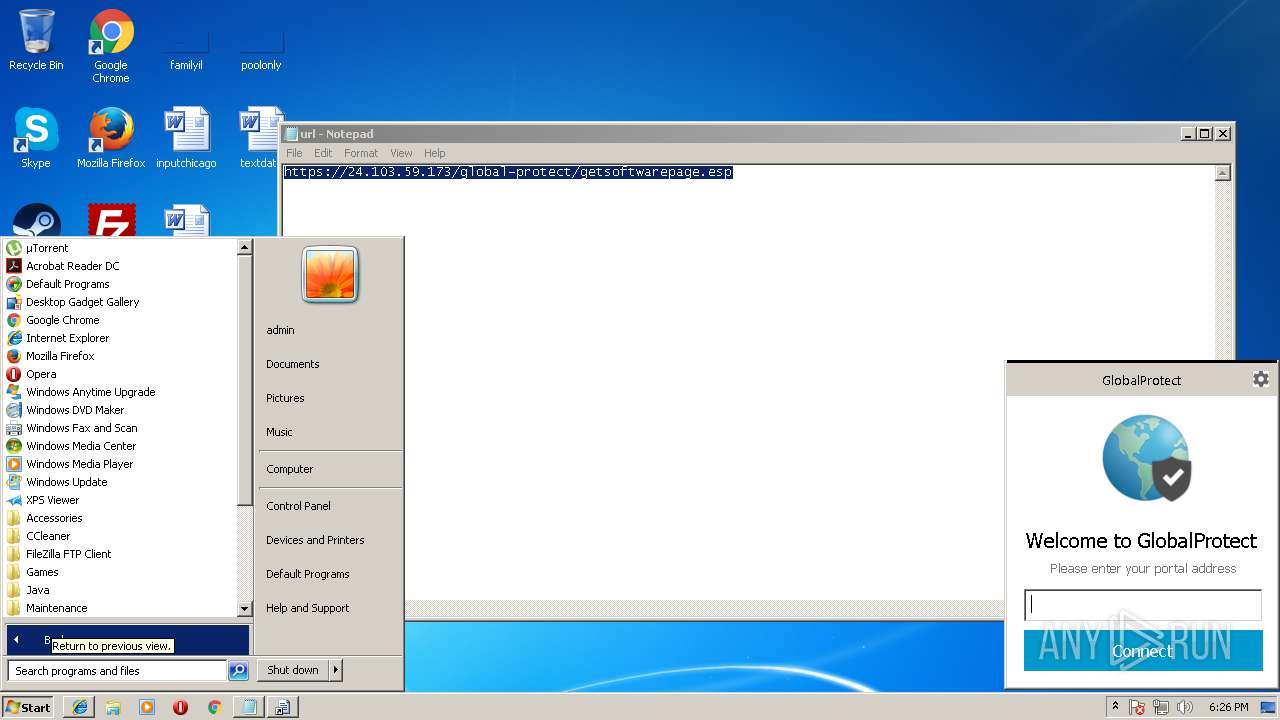Click the GlobalProtect globe shield logo
The image size is (1280, 720).
tap(1146, 458)
